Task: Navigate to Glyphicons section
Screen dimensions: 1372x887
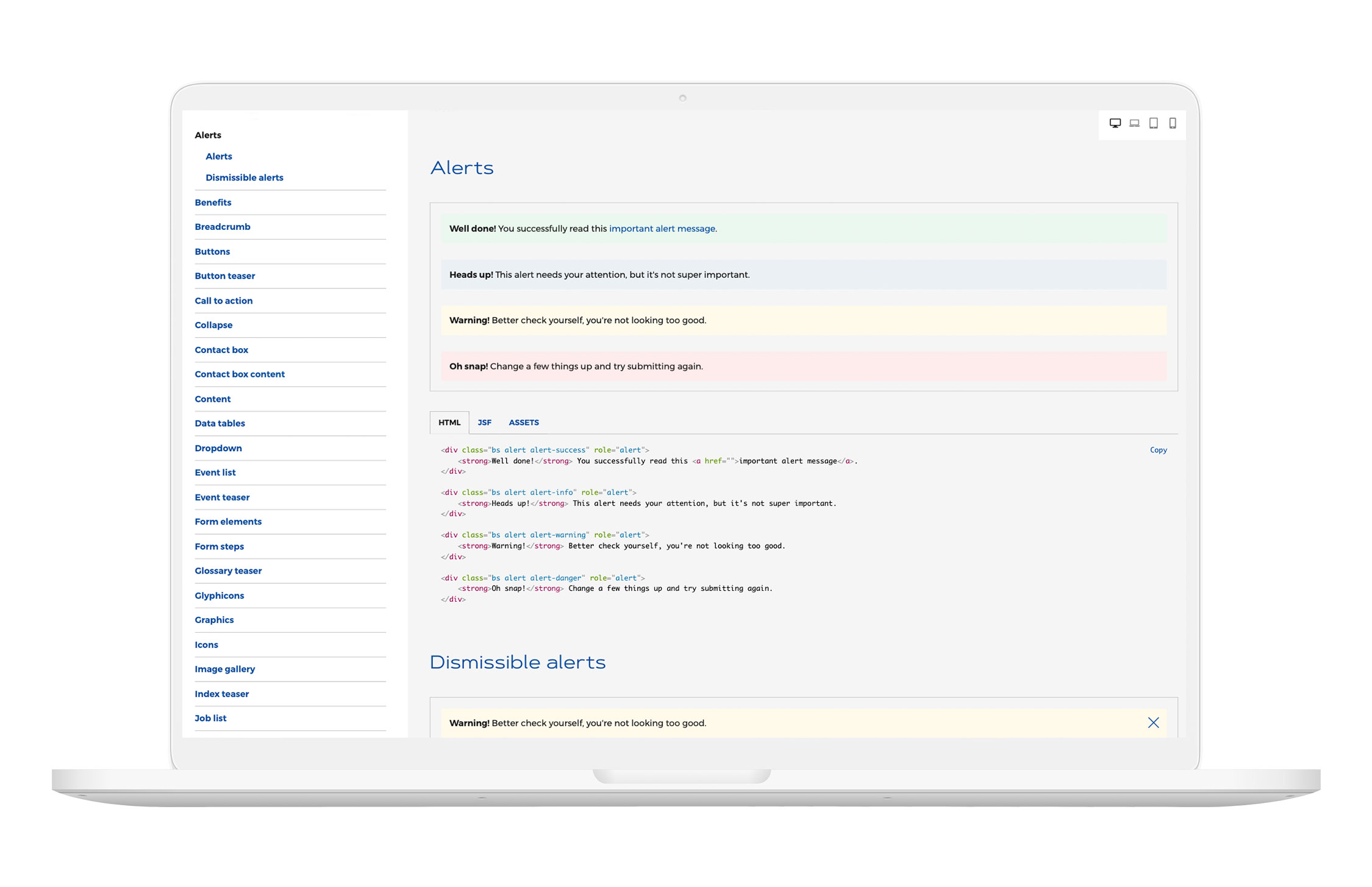Action: click(x=219, y=596)
